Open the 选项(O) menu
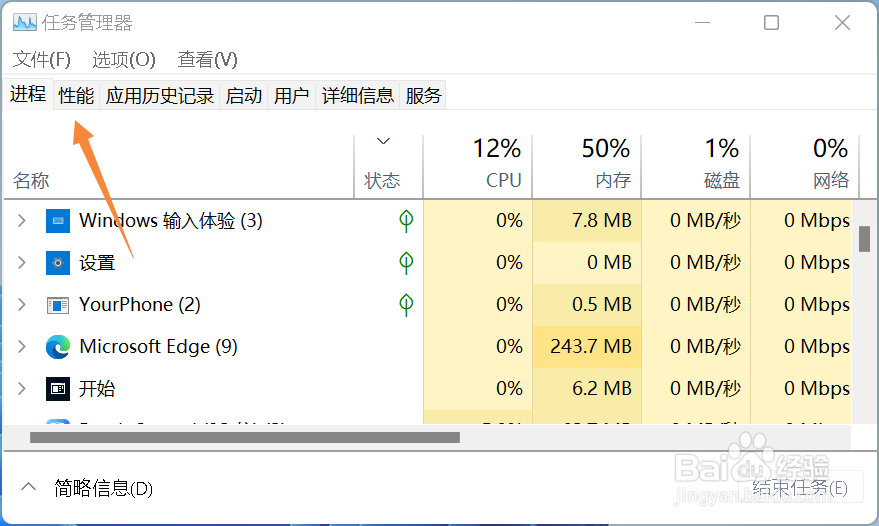Screen dimensions: 879x526 point(123,59)
